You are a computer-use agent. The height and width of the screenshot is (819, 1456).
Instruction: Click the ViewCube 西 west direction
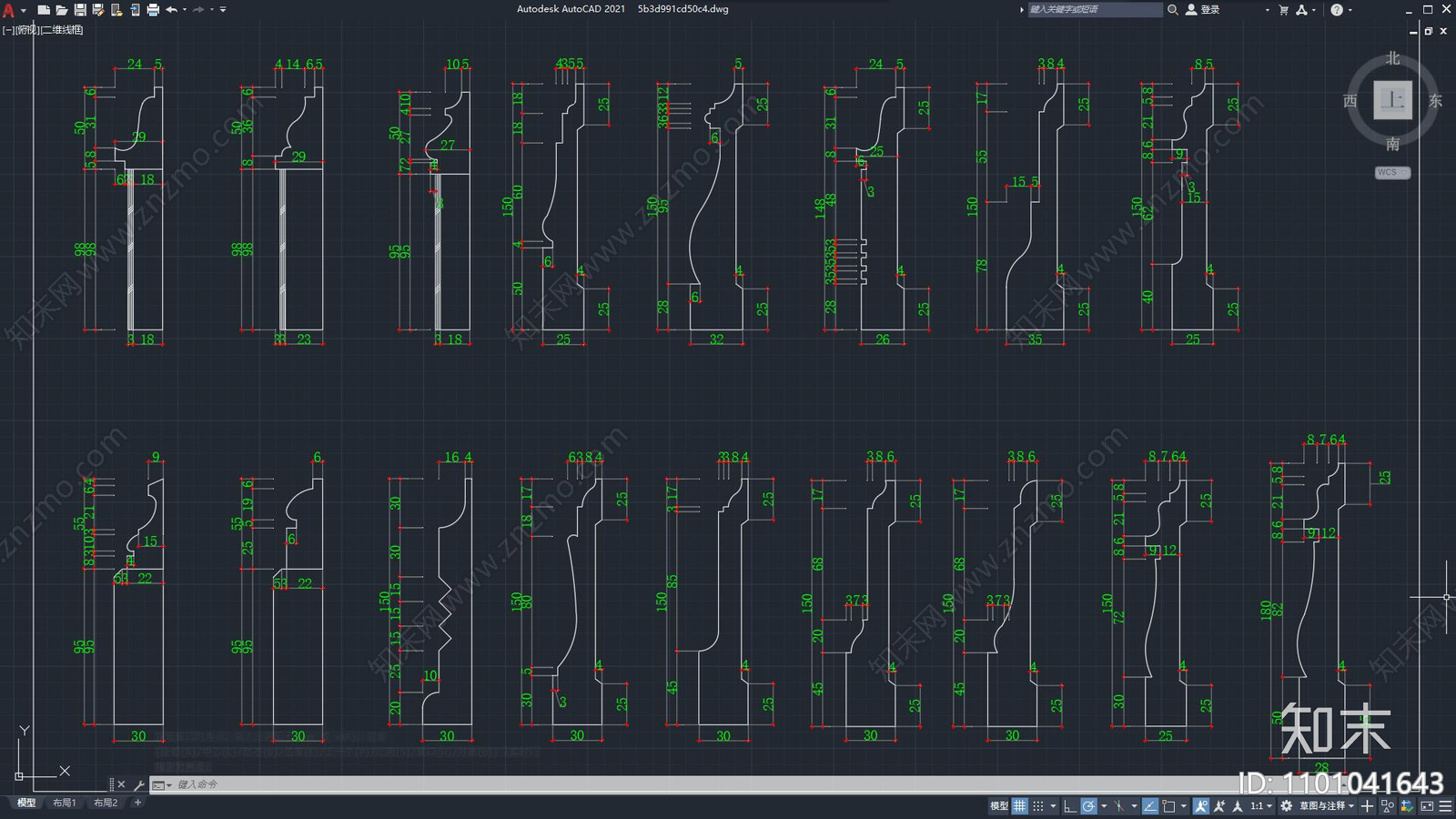tap(1350, 100)
